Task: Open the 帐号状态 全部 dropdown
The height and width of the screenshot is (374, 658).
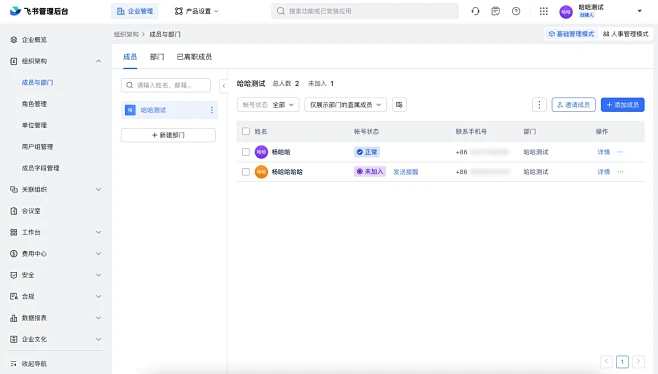Action: (268, 105)
